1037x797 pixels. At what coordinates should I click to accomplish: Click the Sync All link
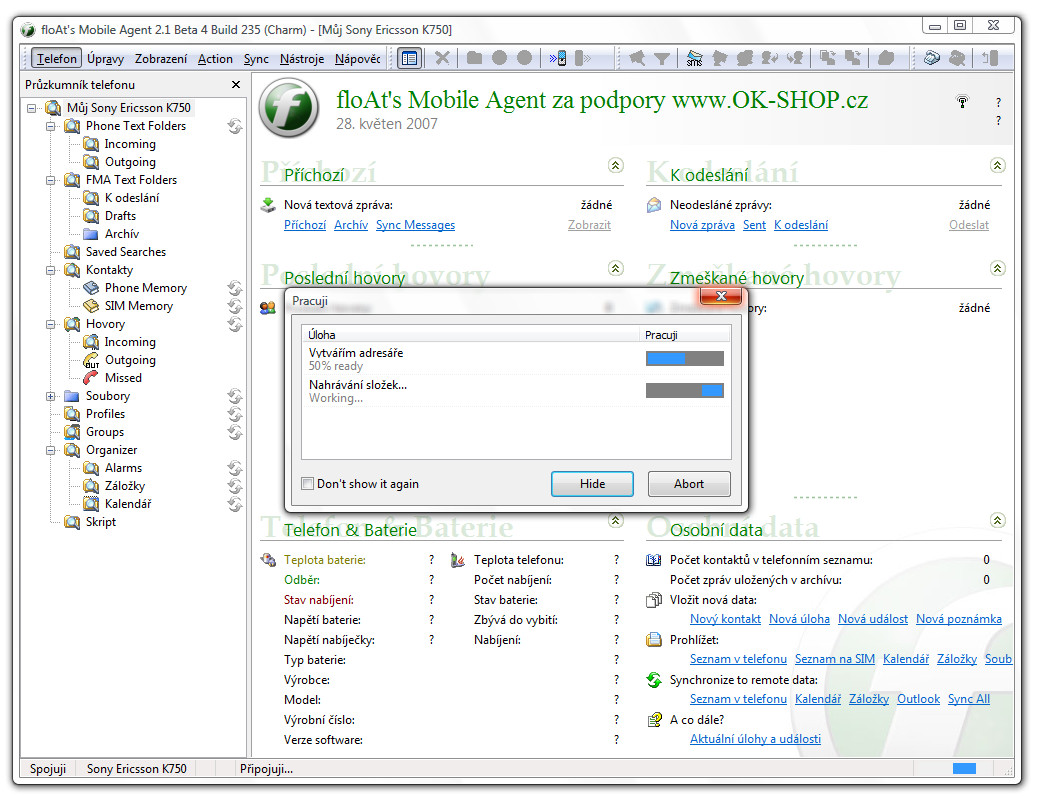(x=969, y=699)
